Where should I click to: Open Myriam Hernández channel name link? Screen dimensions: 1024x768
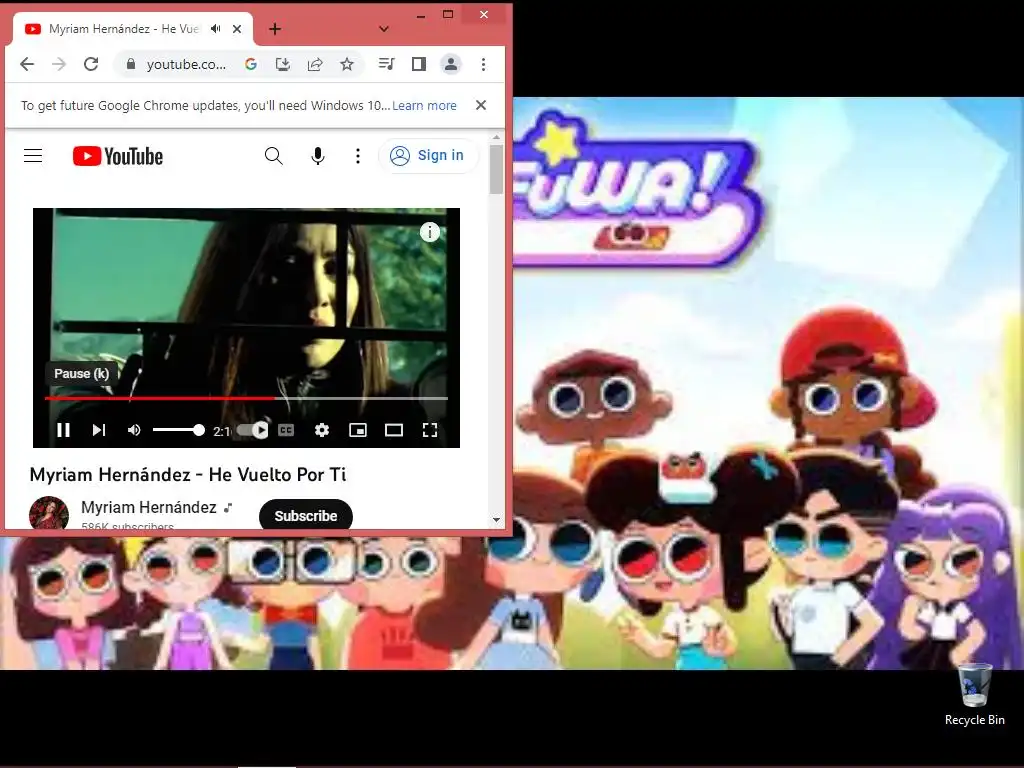click(x=149, y=507)
